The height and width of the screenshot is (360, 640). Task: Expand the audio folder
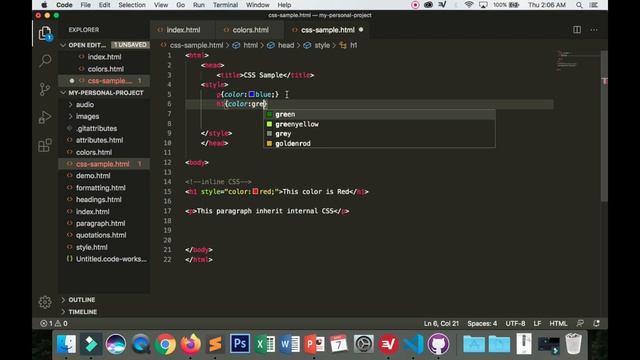pos(85,105)
